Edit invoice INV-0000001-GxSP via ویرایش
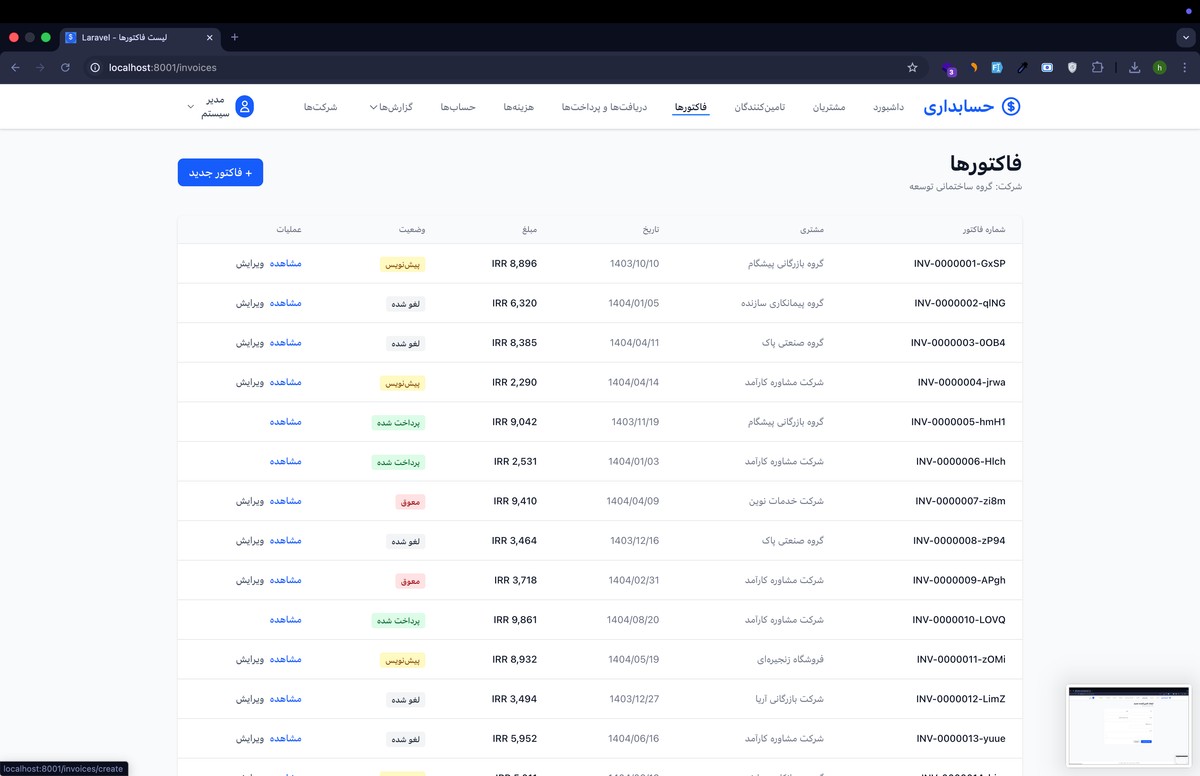Viewport: 1200px width, 776px height. [250, 264]
